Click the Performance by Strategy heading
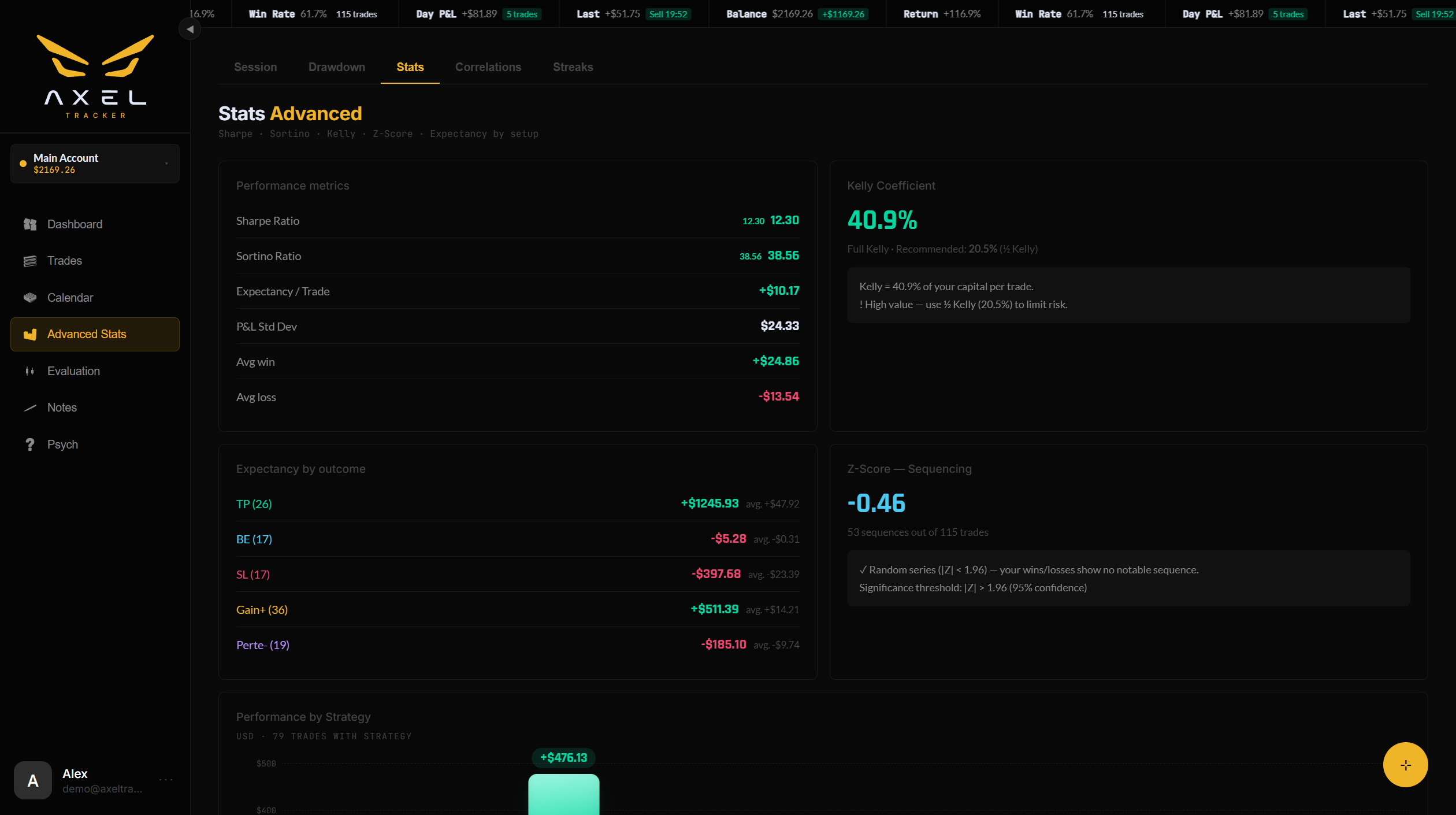 tap(303, 717)
